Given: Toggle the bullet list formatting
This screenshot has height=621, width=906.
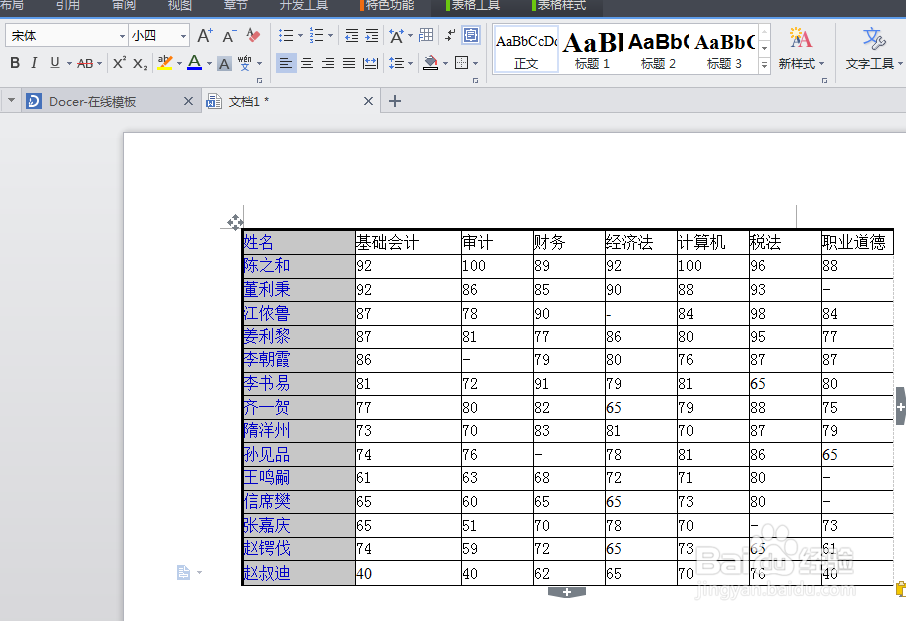Looking at the screenshot, I should tap(284, 35).
